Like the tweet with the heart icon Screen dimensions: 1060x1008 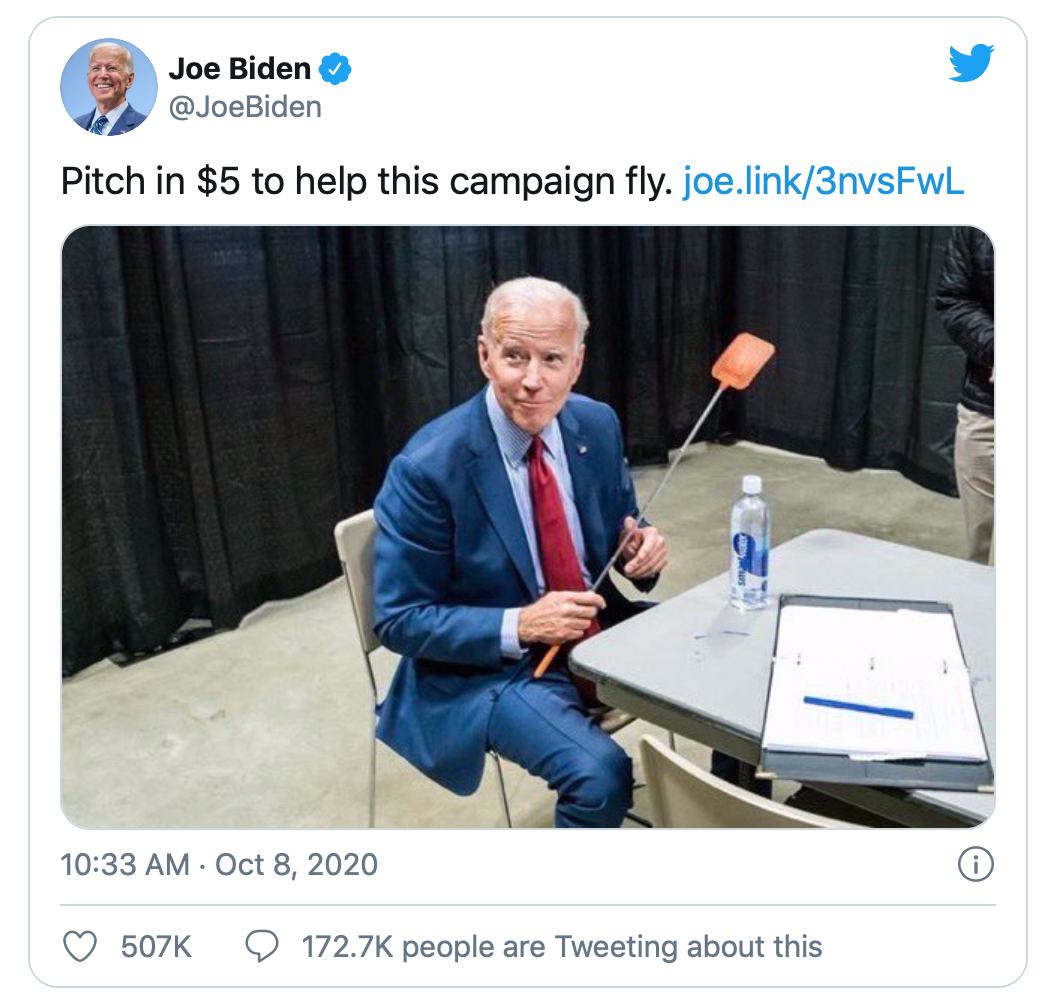pyautogui.click(x=80, y=946)
